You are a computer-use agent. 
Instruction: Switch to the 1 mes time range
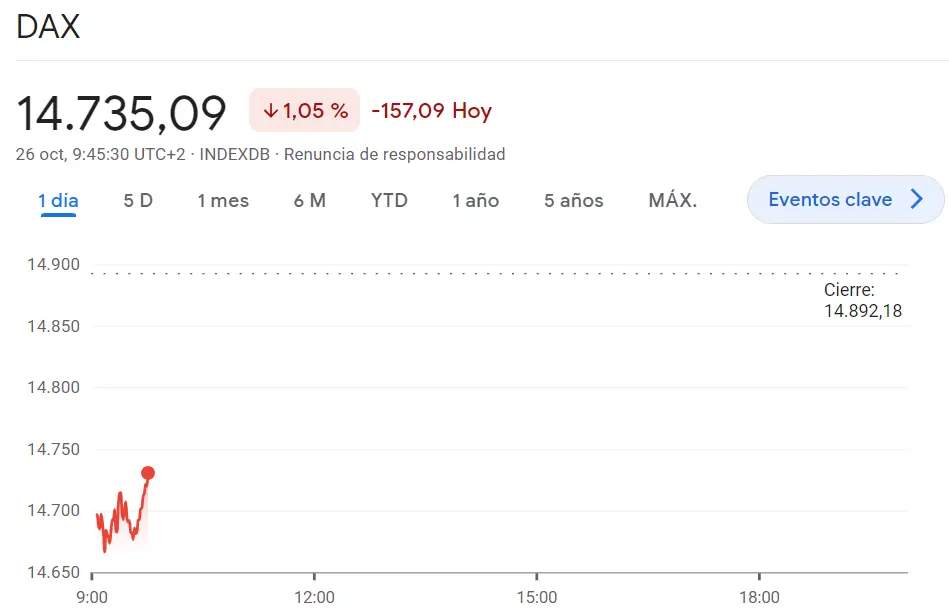click(x=223, y=200)
